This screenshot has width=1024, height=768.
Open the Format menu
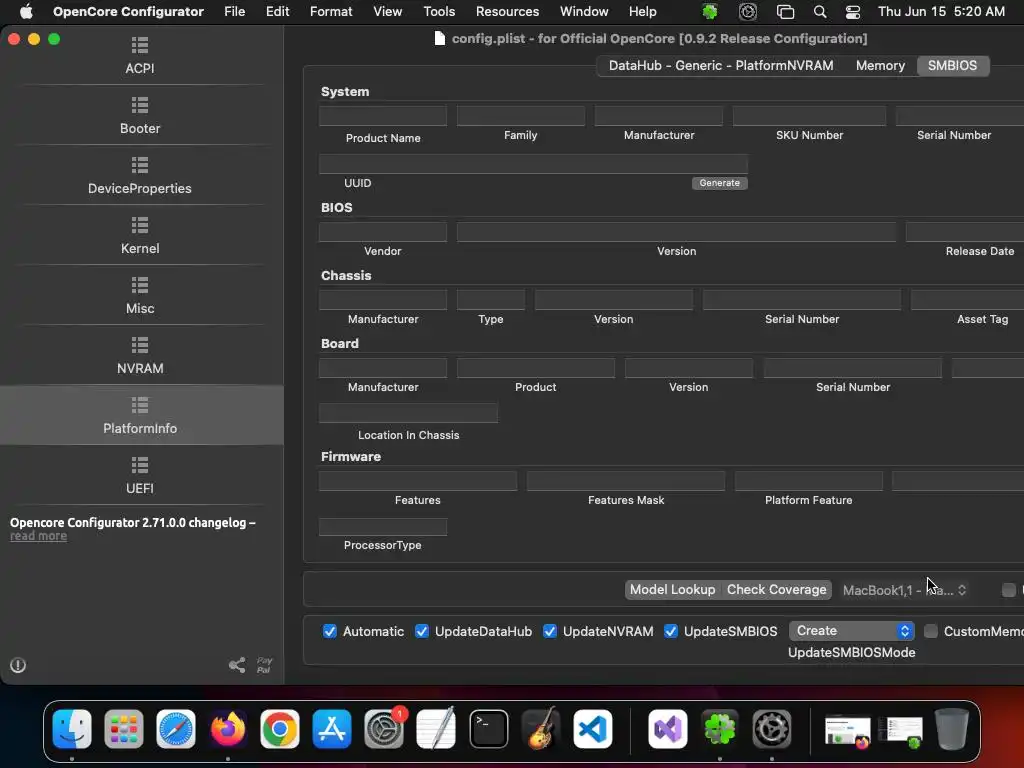tap(331, 12)
